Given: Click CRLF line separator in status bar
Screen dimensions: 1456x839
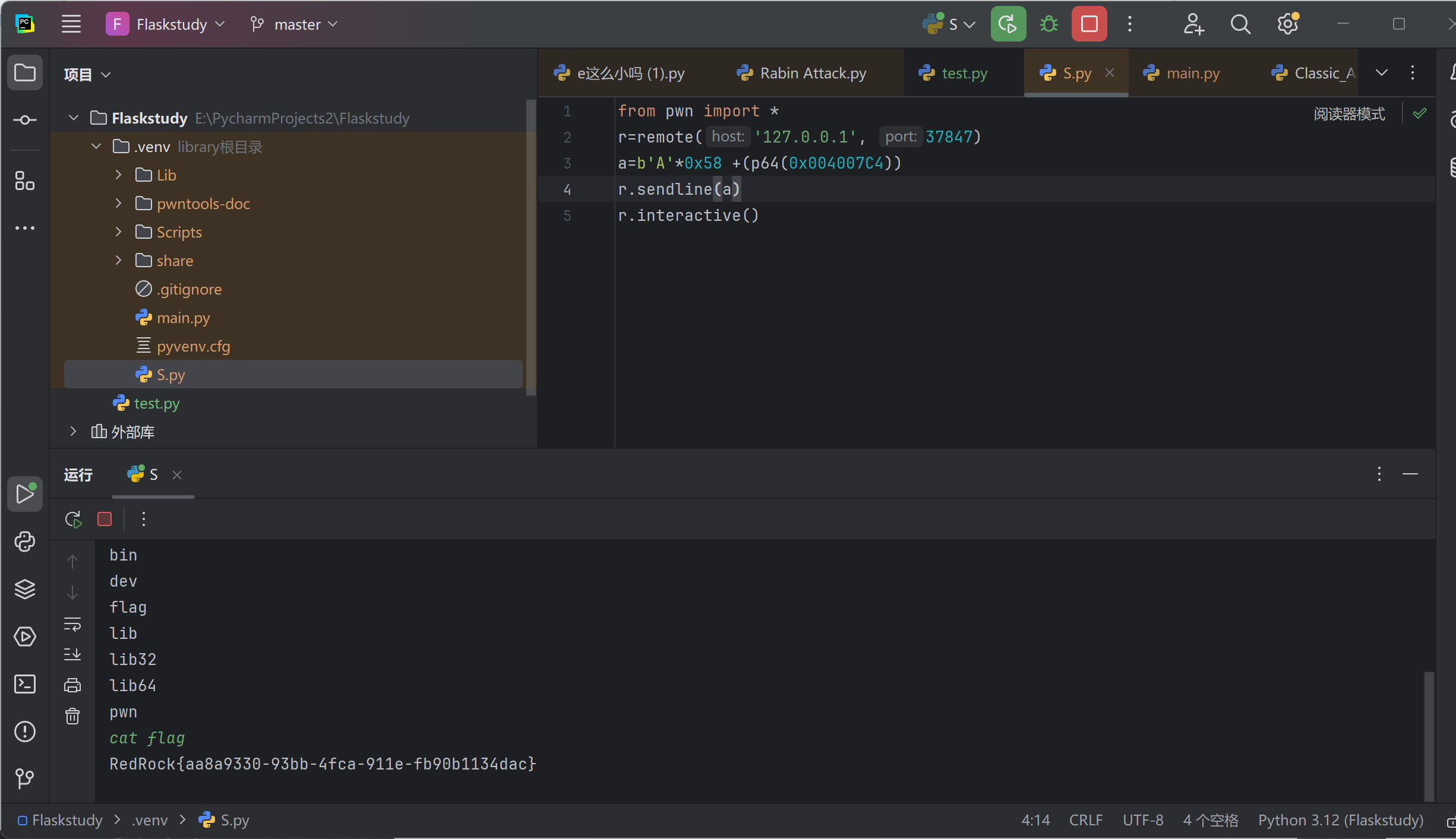Looking at the screenshot, I should point(1085,820).
